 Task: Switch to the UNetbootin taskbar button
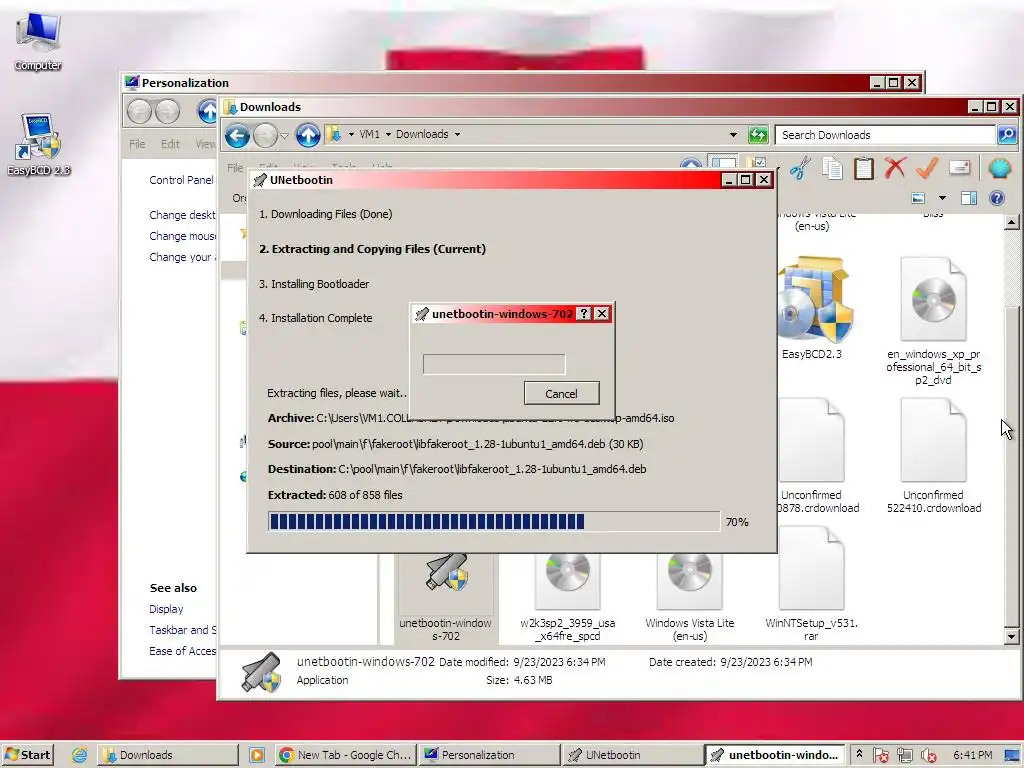pyautogui.click(x=632, y=755)
